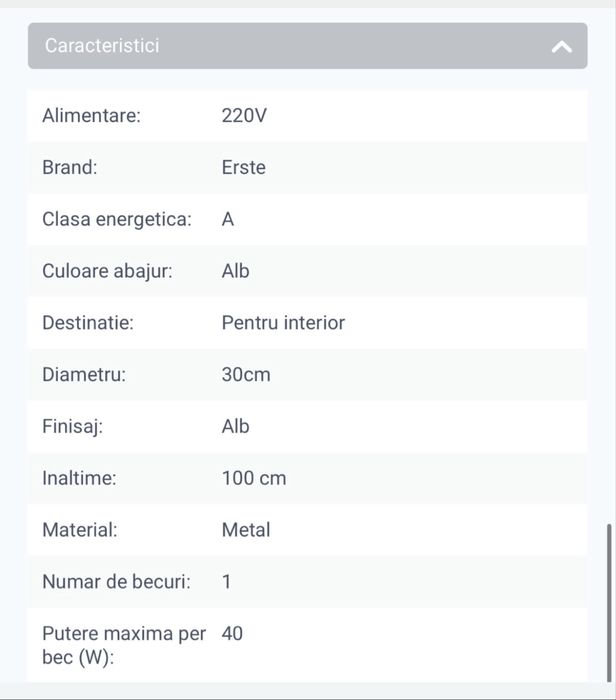This screenshot has height=700, width=616.
Task: Click the Destinatie row label
Action: [88, 323]
